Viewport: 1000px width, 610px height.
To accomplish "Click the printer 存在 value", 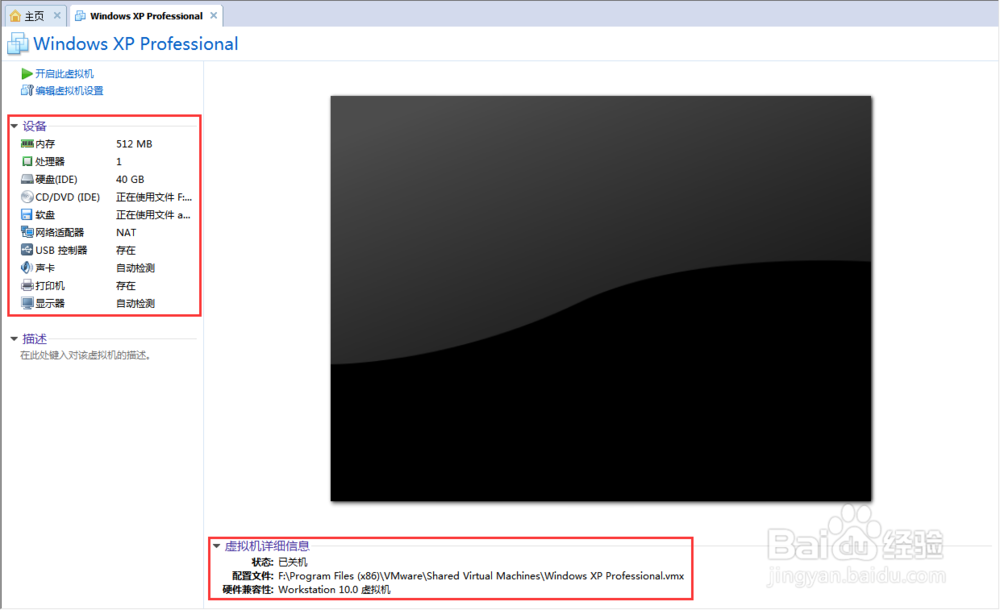I will [x=126, y=286].
